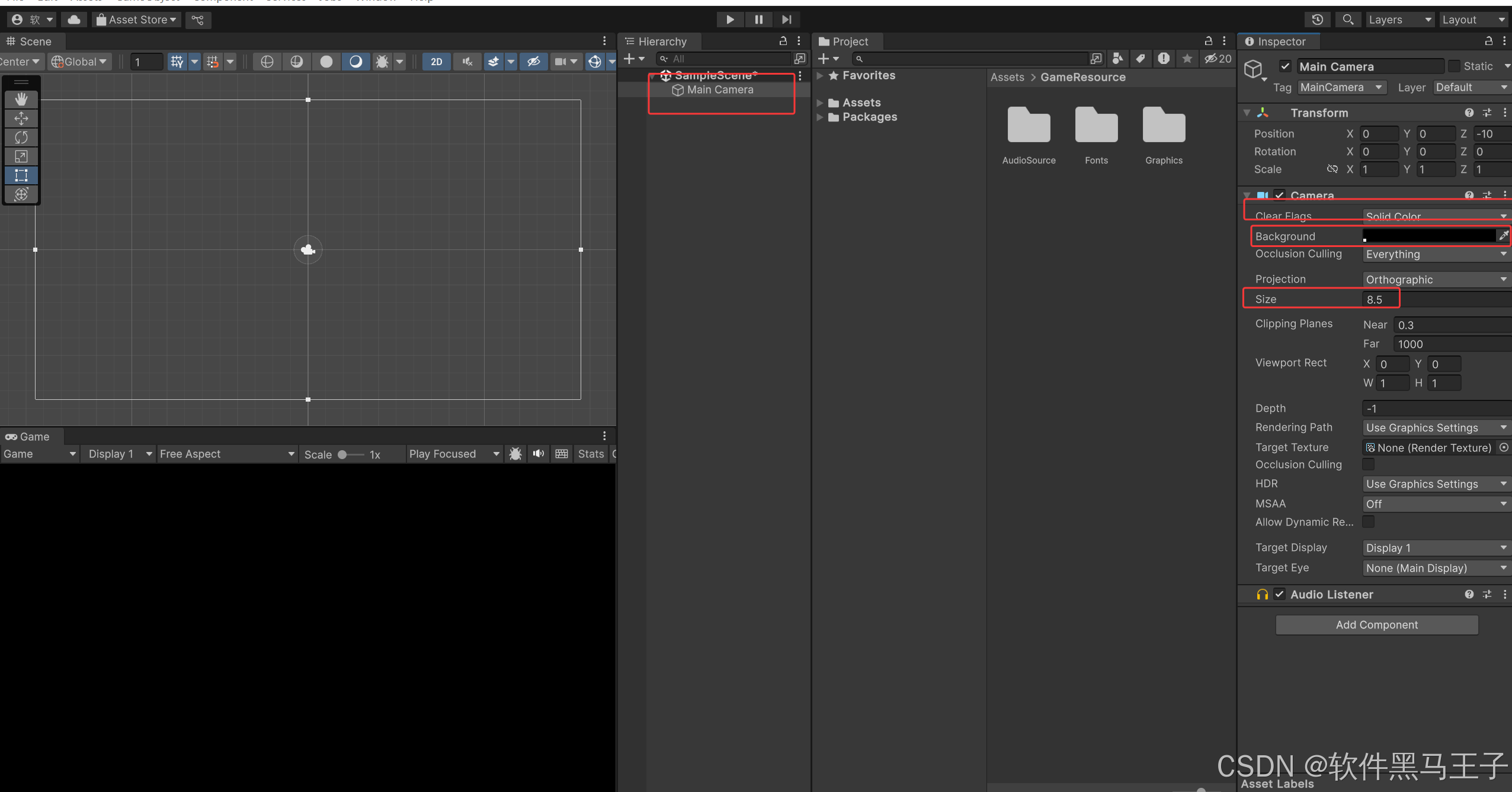Viewport: 1512px width, 792px height.
Task: Toggle the Static checkbox for Main Camera
Action: tap(1454, 66)
